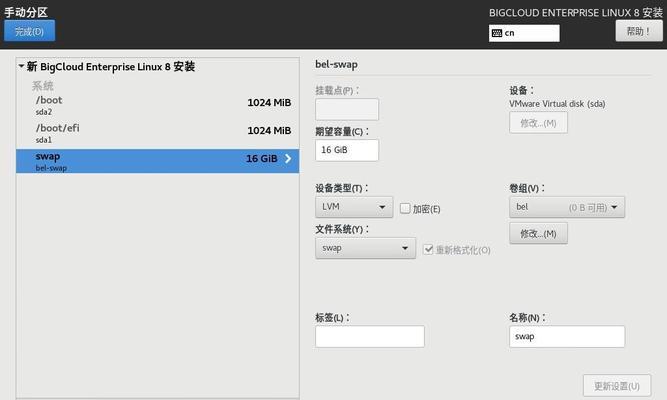Image resolution: width=667 pixels, height=400 pixels.
Task: Click the 完成(D) done button
Action: (x=29, y=31)
